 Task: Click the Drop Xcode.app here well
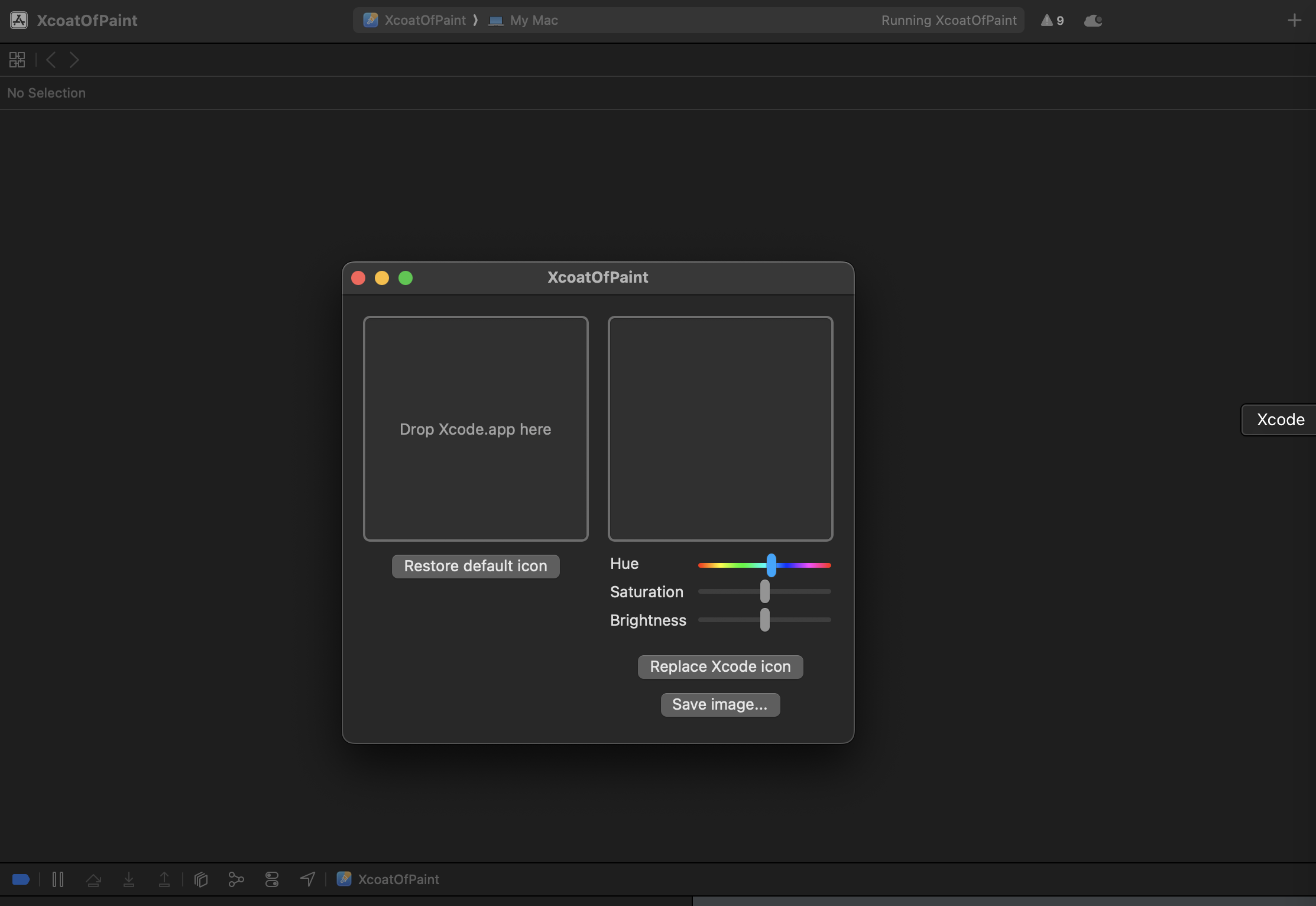coord(475,429)
